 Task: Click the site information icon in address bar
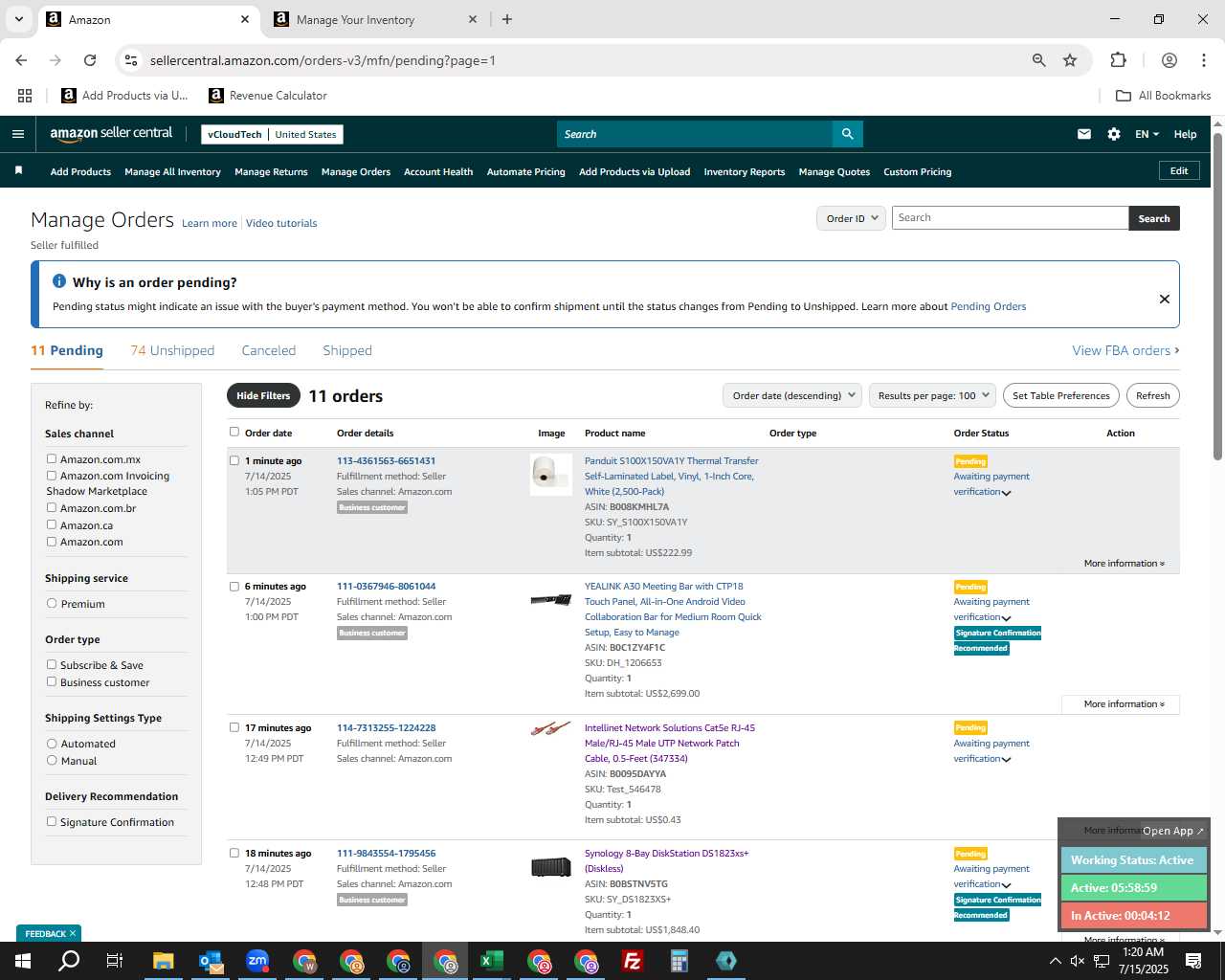coord(131,60)
